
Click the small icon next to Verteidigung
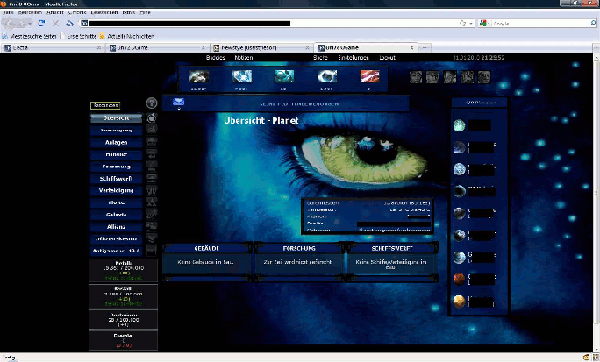point(152,191)
